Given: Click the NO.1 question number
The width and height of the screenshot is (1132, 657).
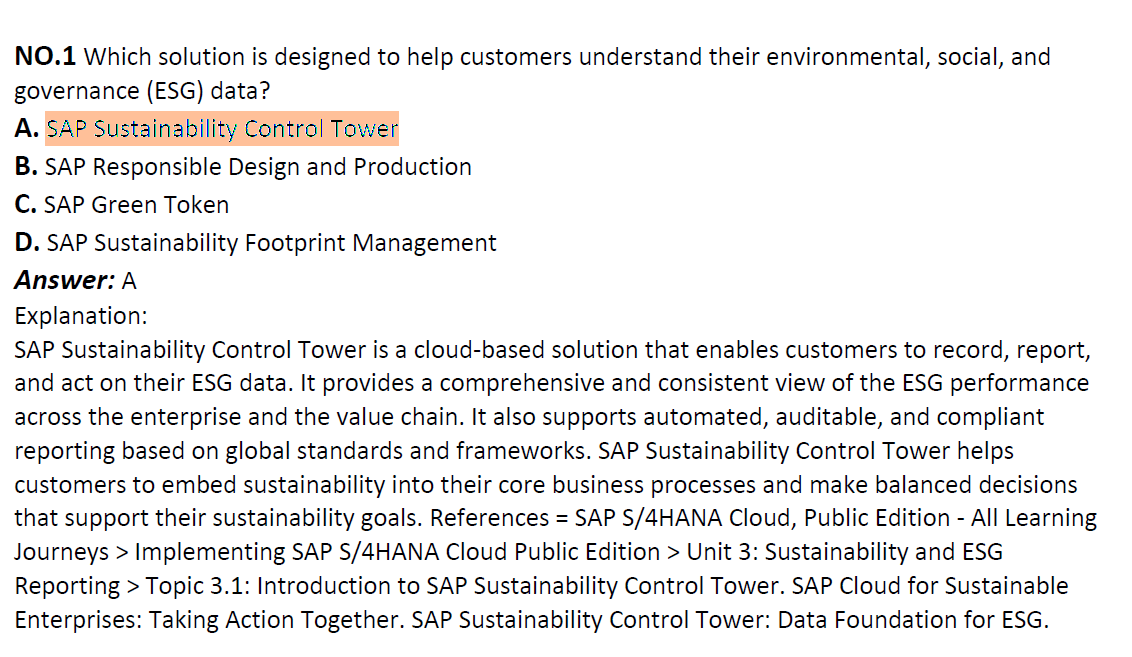Looking at the screenshot, I should tap(45, 56).
